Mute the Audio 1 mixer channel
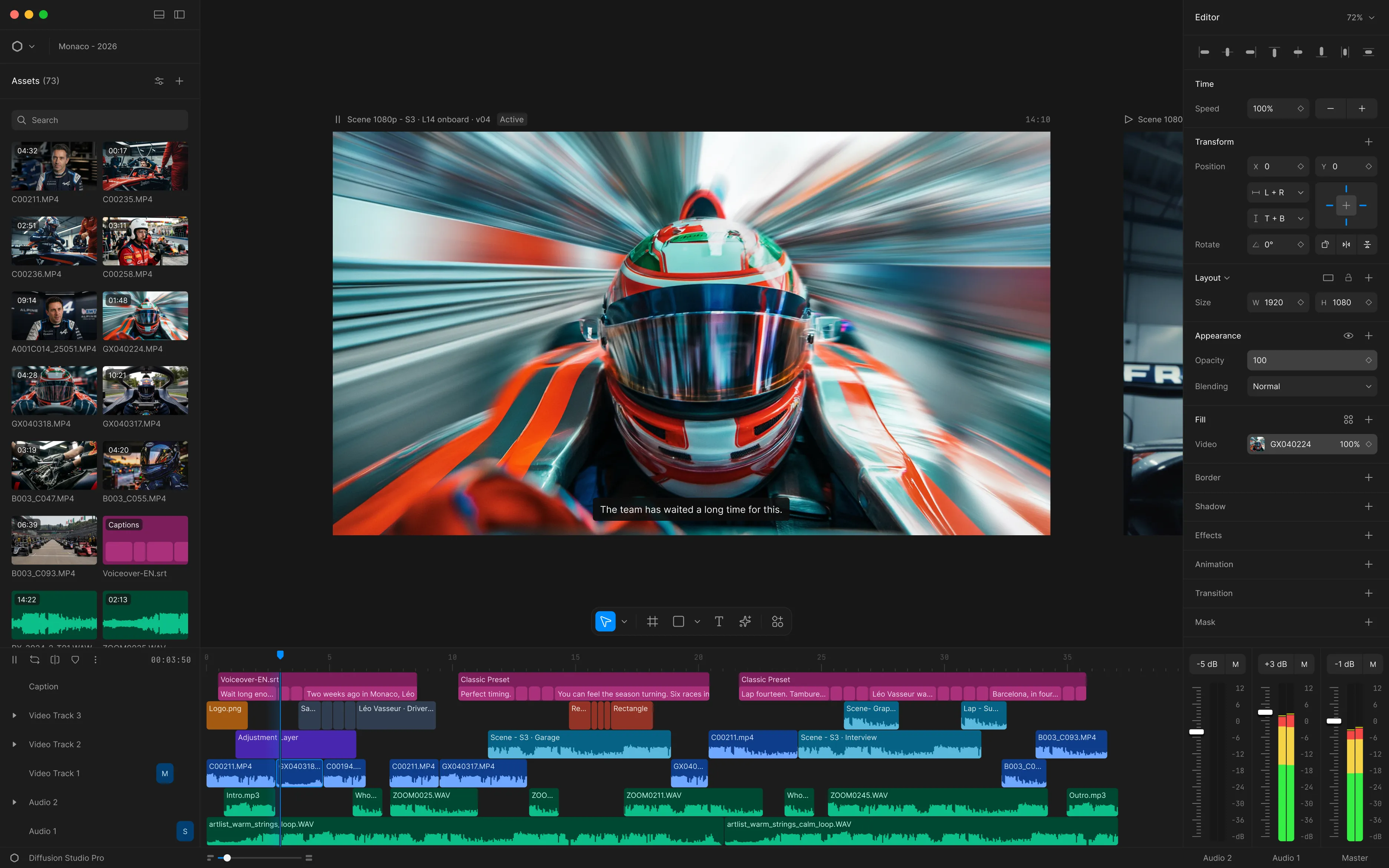This screenshot has height=868, width=1389. 1304,664
